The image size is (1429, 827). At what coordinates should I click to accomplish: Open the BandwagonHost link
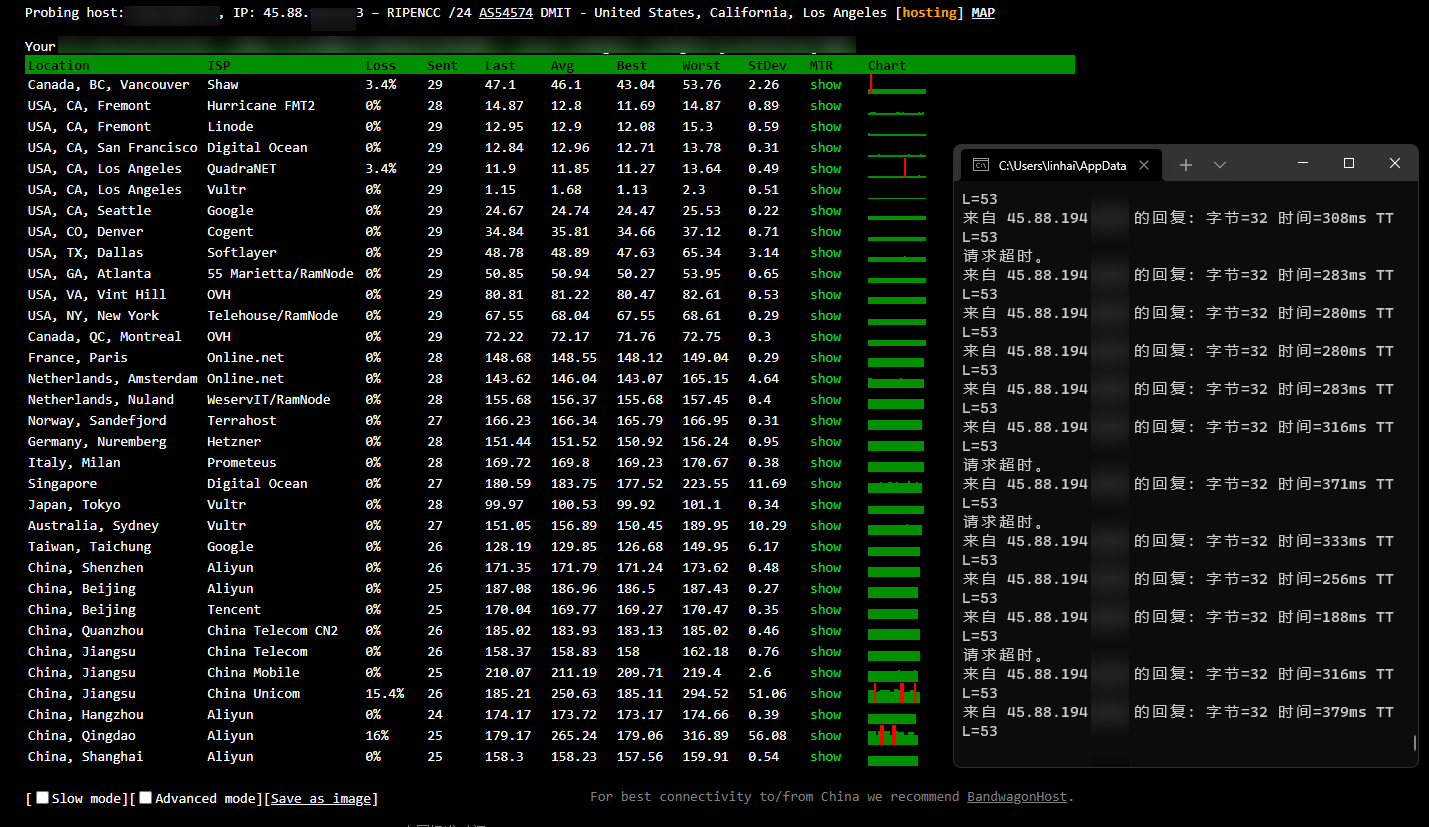pyautogui.click(x=1017, y=797)
